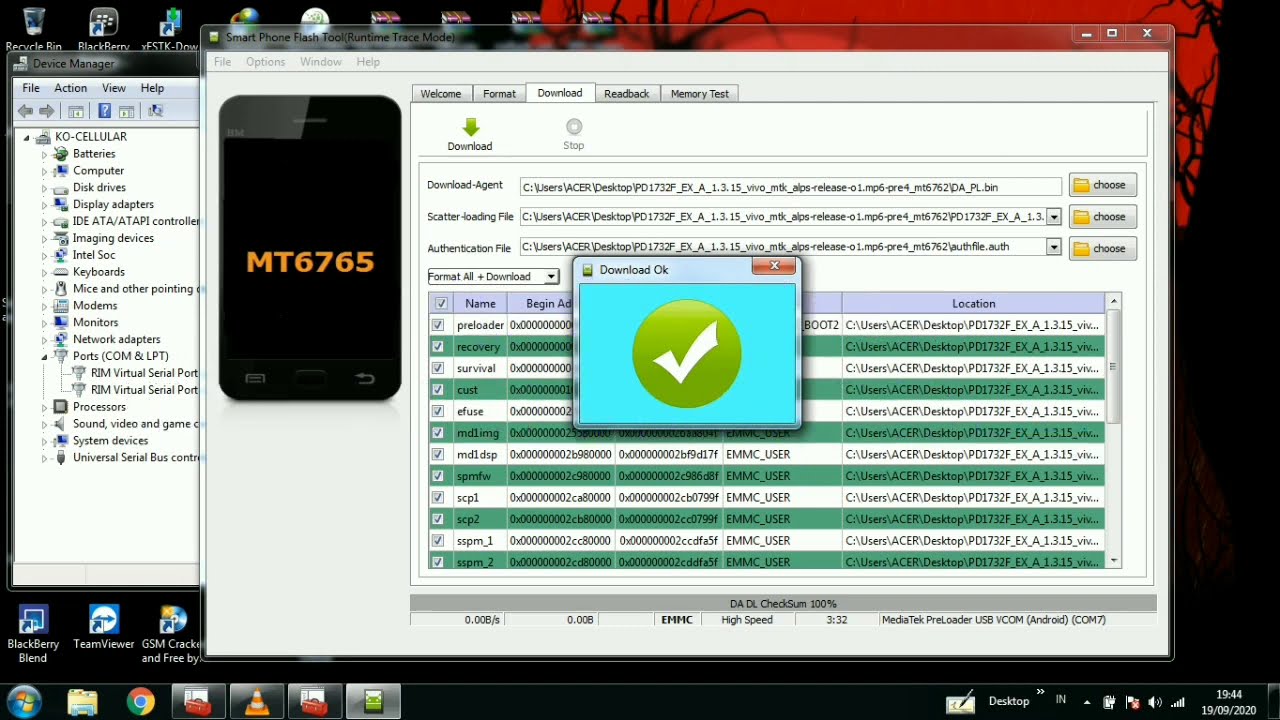
Task: Expand the Processors node
Action: coord(44,407)
